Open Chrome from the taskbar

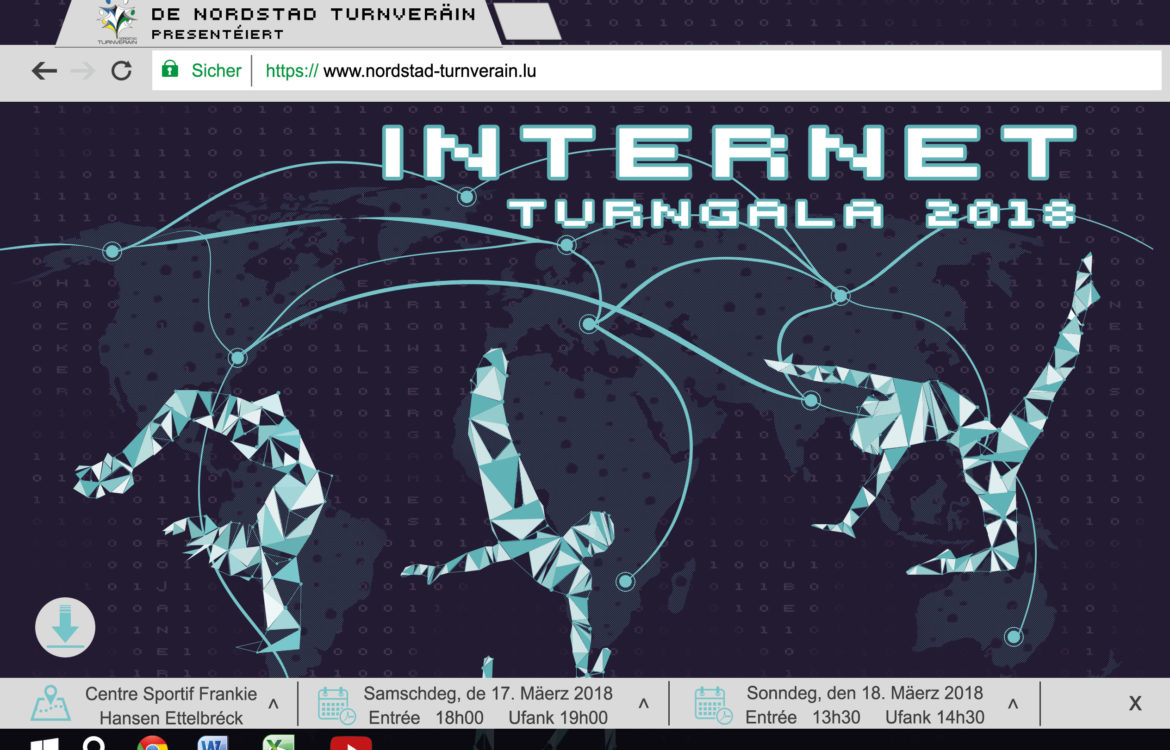pos(152,744)
